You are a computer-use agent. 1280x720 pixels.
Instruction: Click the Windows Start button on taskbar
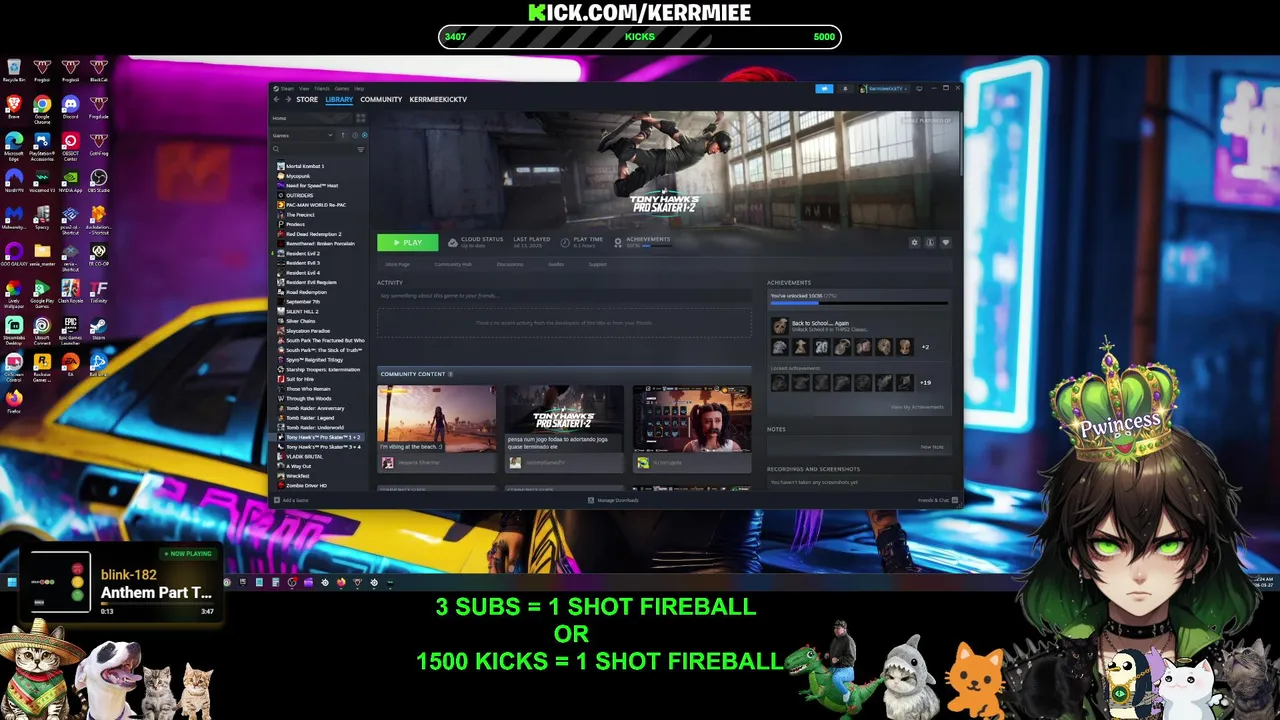[12, 582]
